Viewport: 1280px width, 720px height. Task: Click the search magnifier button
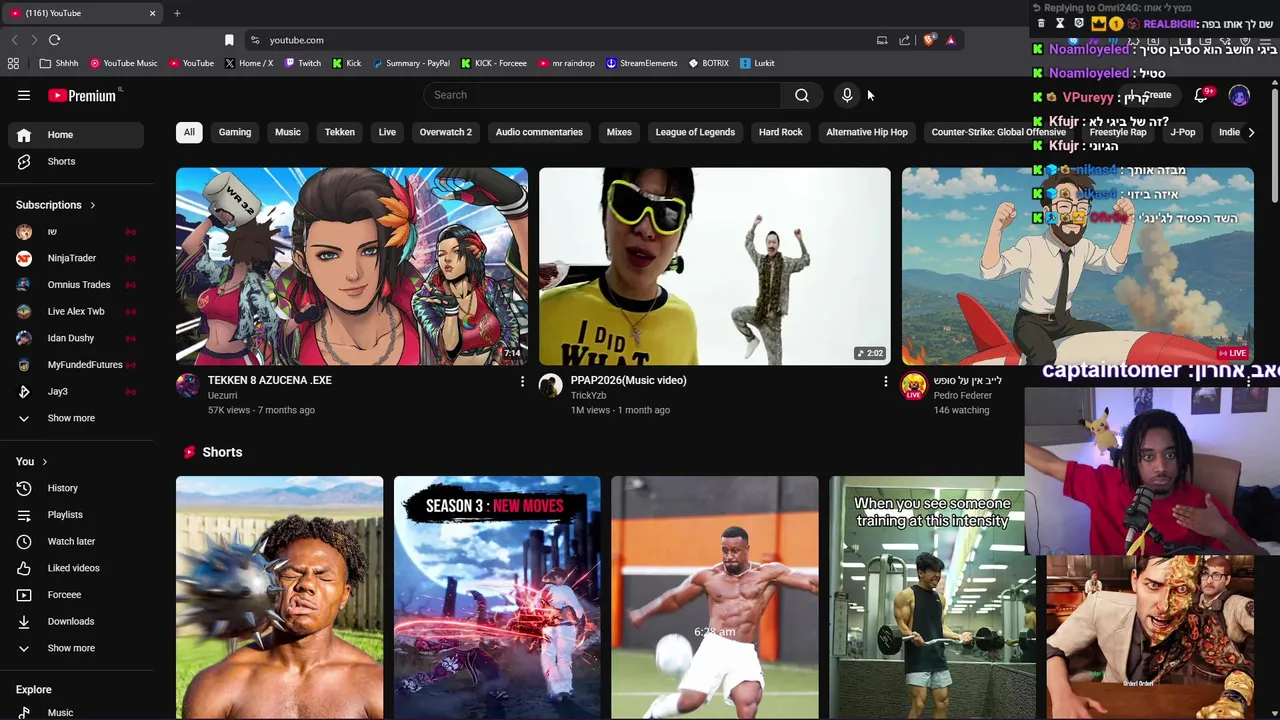[802, 95]
